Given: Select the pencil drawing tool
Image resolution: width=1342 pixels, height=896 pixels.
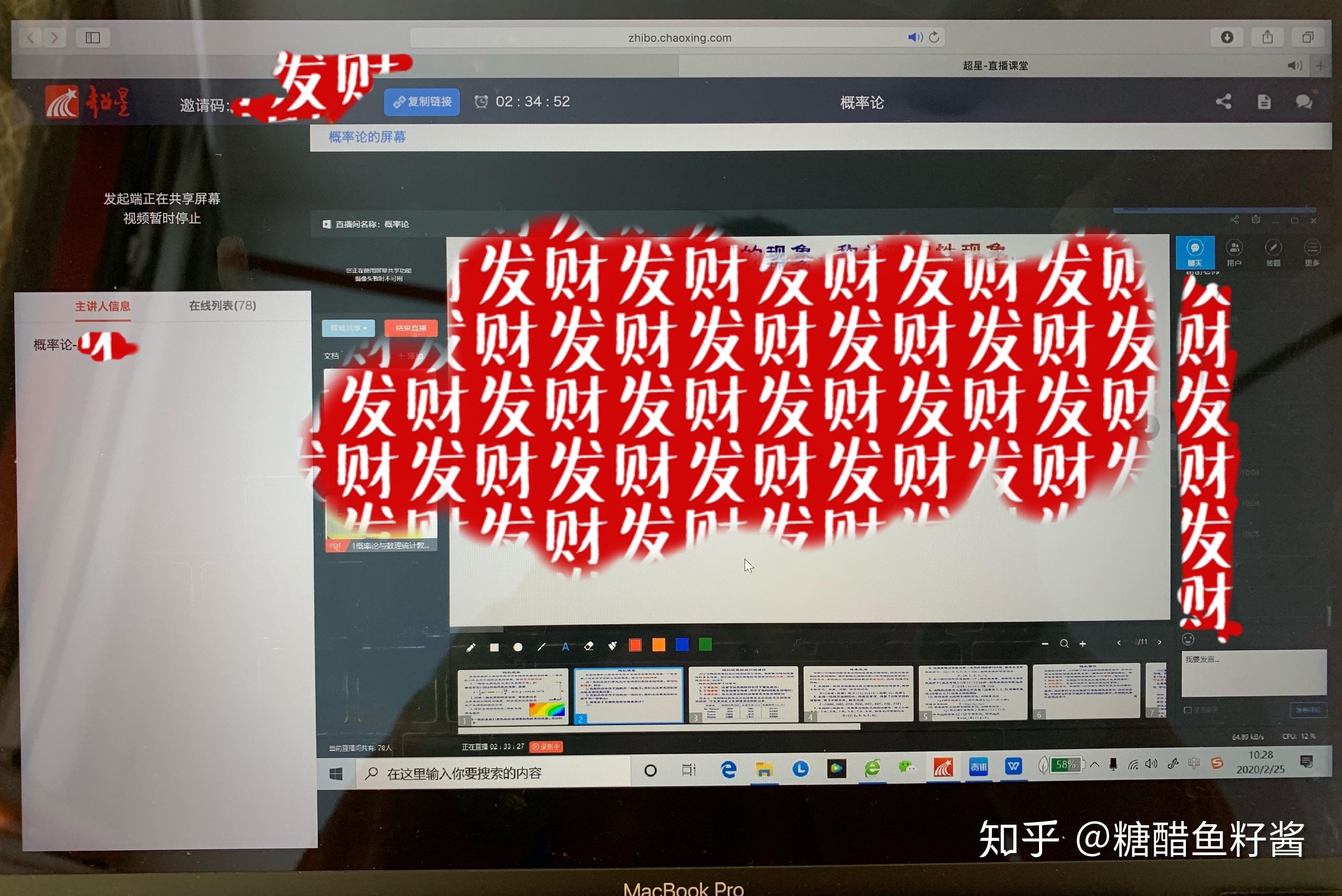Looking at the screenshot, I should pos(470,647).
